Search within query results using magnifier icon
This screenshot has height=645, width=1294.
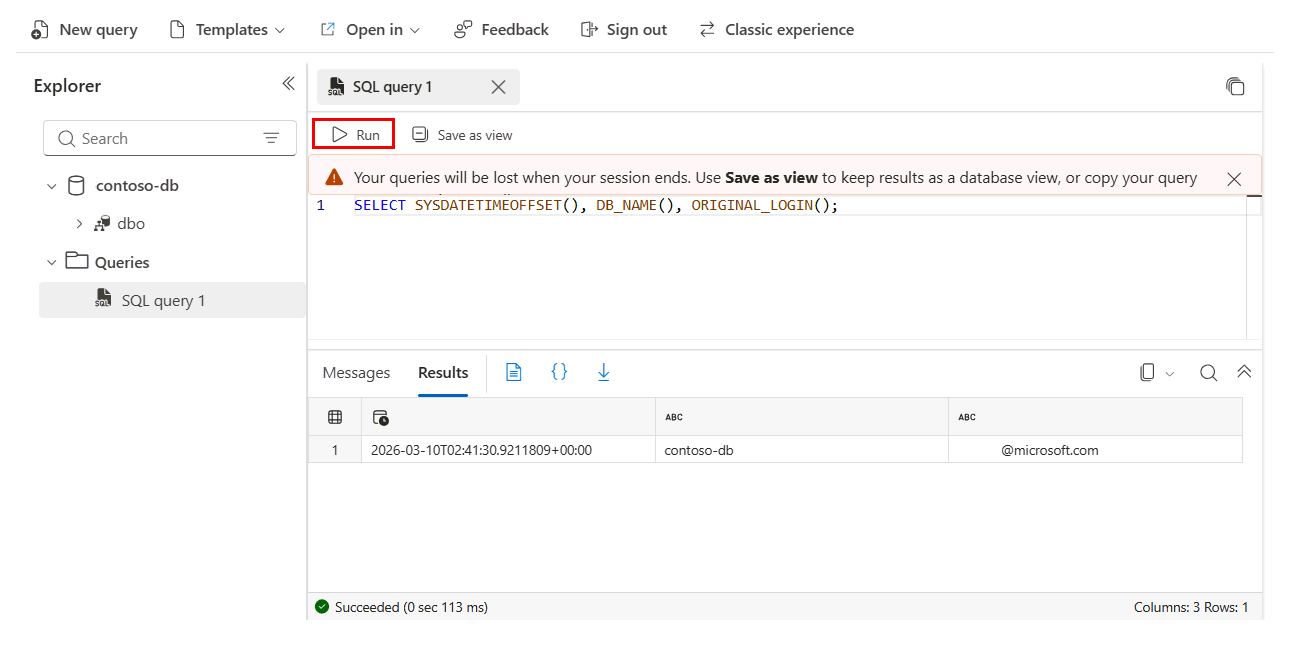[1208, 371]
